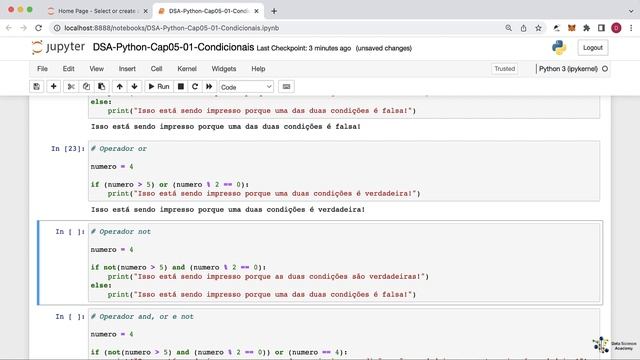Click the share page icon in address bar

[x=523, y=28]
